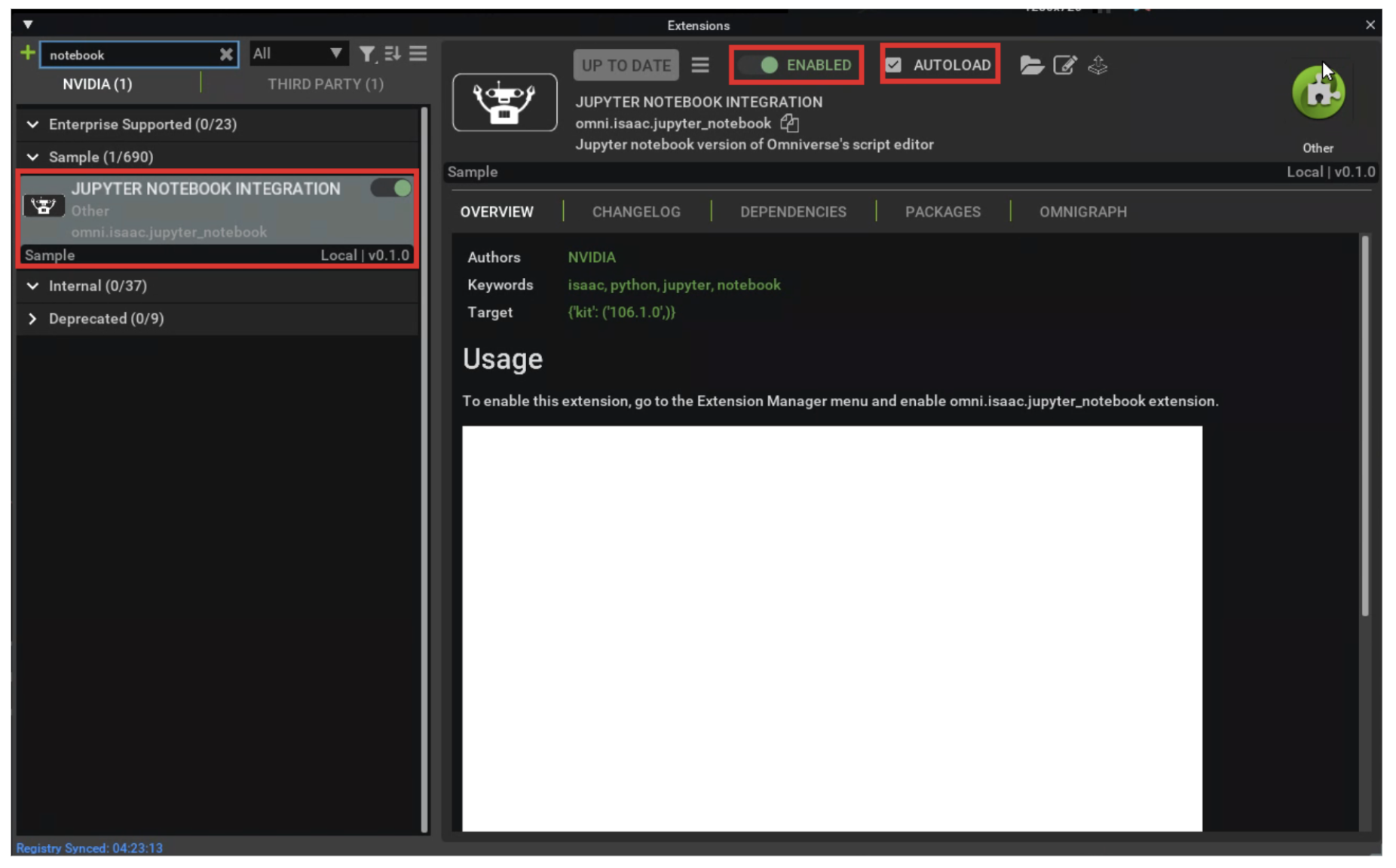Uncheck the AUTOLOAD checkbox
The image size is (1396, 868).
(893, 65)
